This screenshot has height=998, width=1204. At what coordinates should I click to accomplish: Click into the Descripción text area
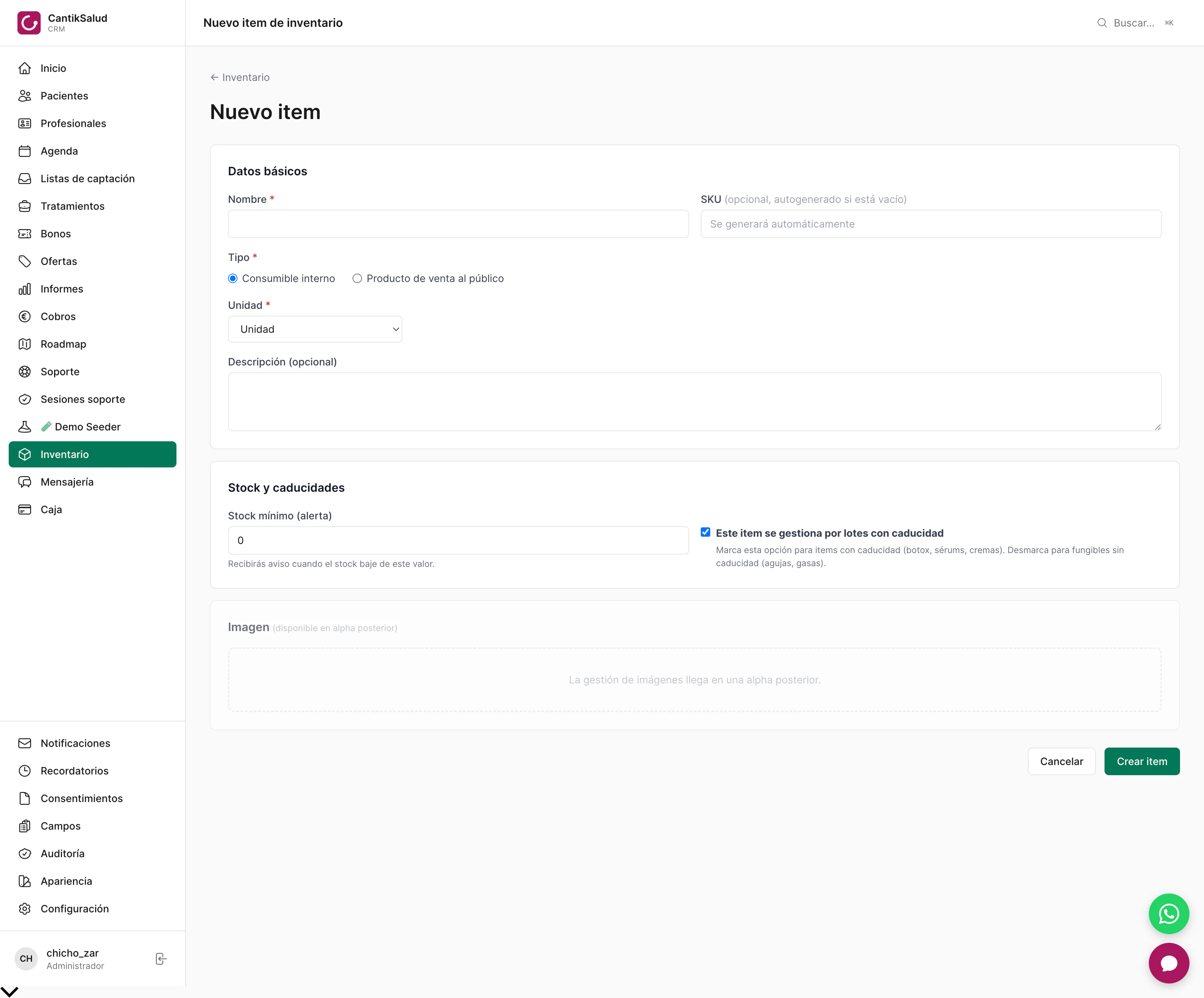(x=694, y=402)
